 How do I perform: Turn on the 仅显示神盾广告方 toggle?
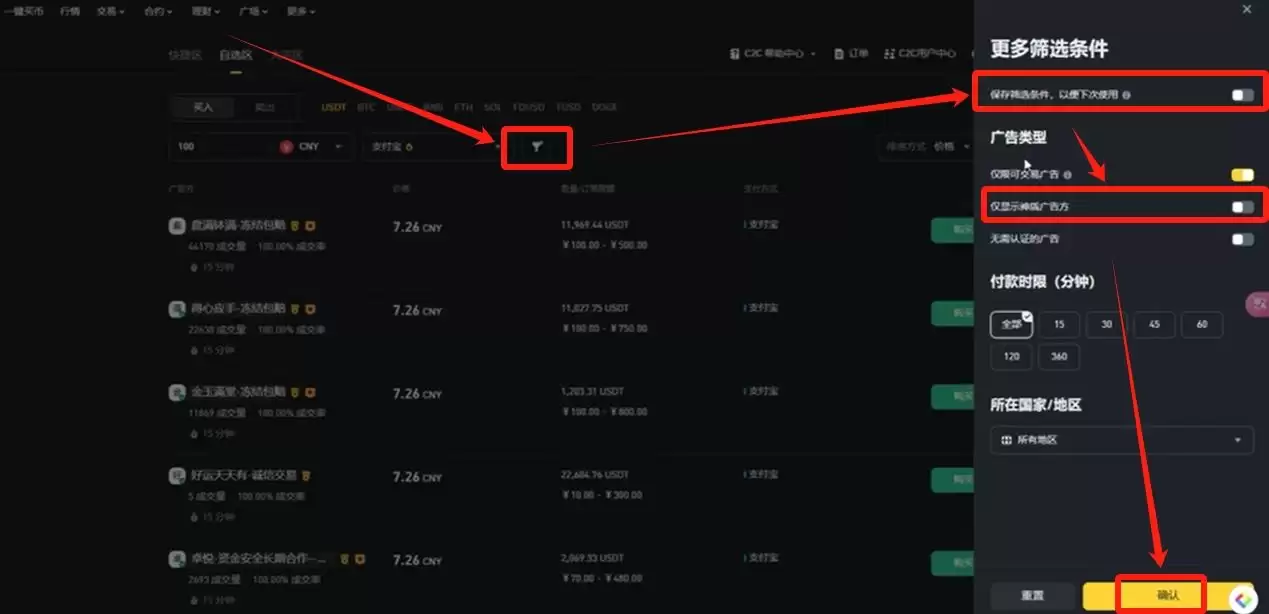[1242, 207]
